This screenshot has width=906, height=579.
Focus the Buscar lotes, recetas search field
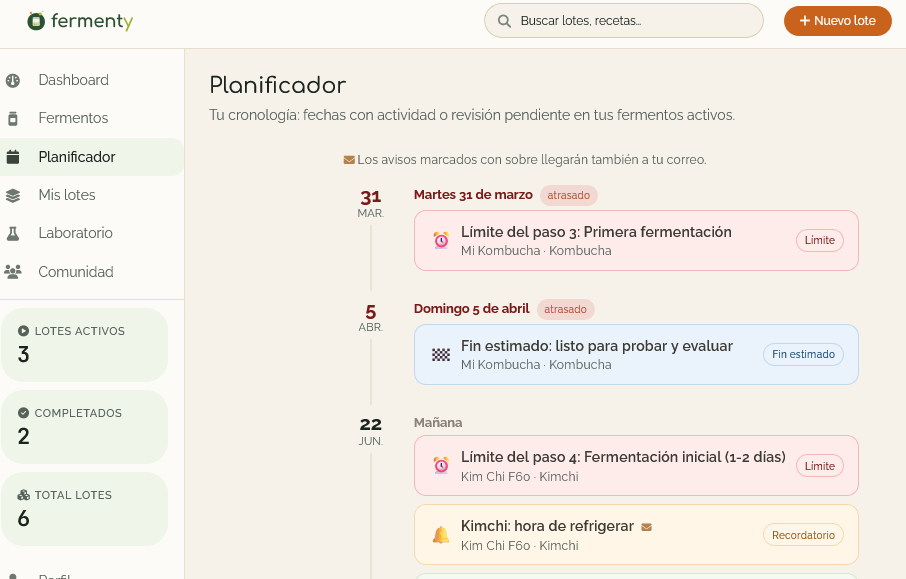(x=623, y=21)
